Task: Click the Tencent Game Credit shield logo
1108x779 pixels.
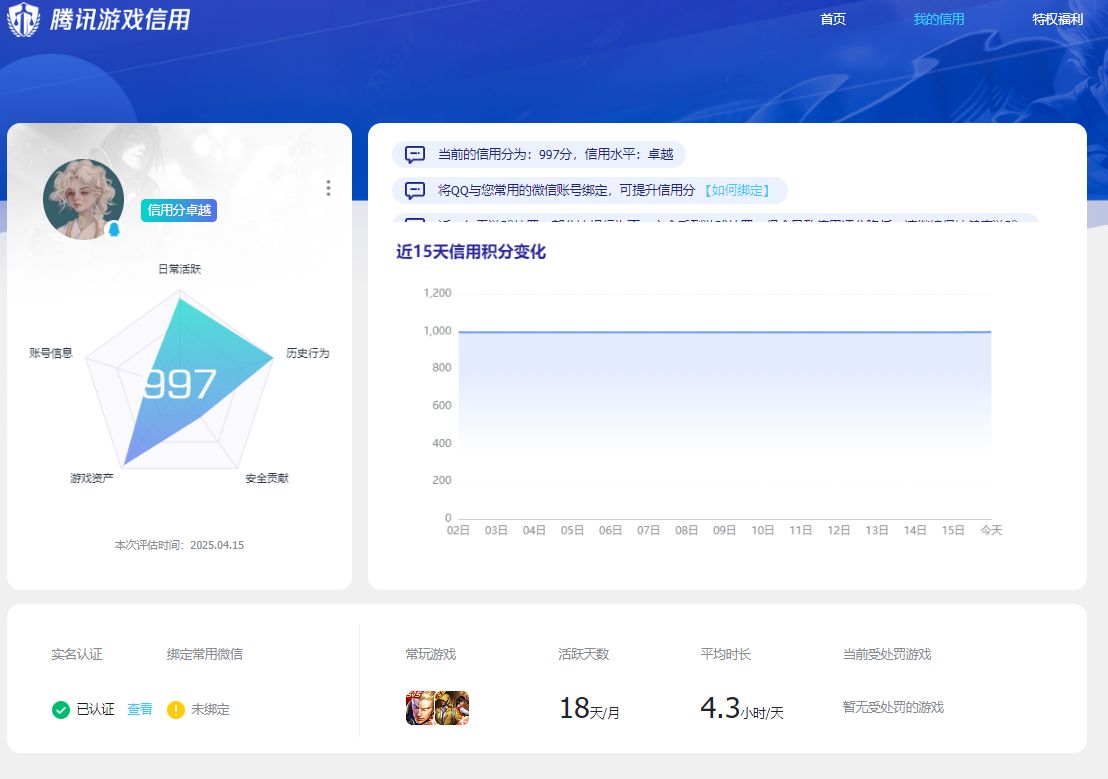Action: coord(23,19)
